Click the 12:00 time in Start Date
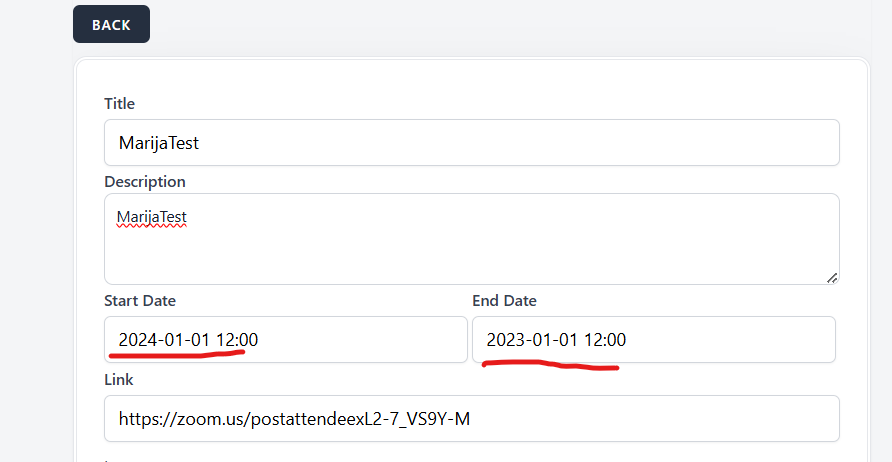The image size is (892, 462). click(x=236, y=340)
